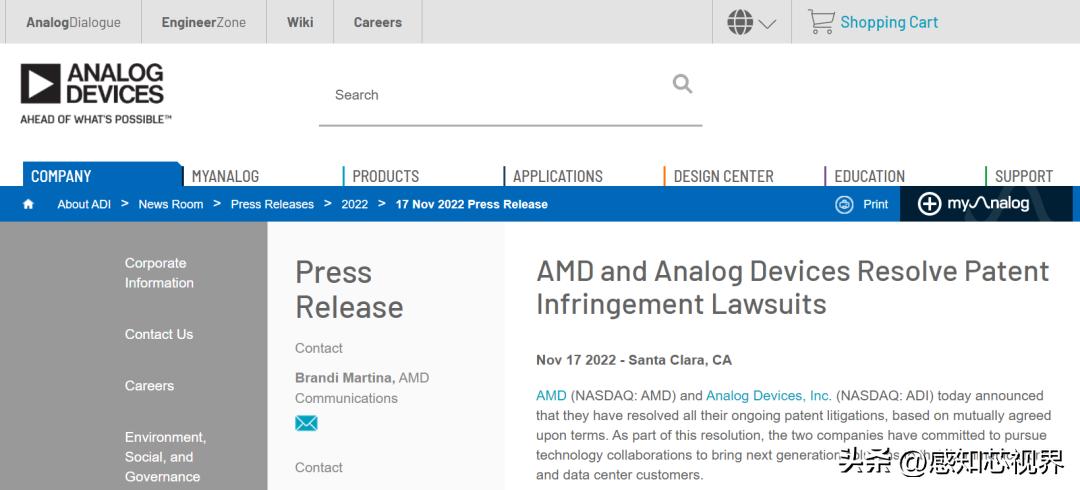Screen dimensions: 1080x490
Task: Select Contact Us in sidebar
Action: click(159, 334)
